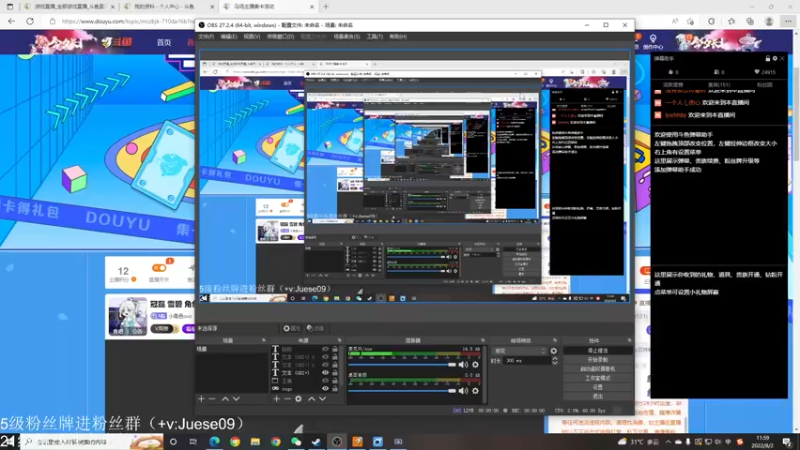Open OBS 视图(V) menu
Screen dimensions: 800x450
click(252, 37)
